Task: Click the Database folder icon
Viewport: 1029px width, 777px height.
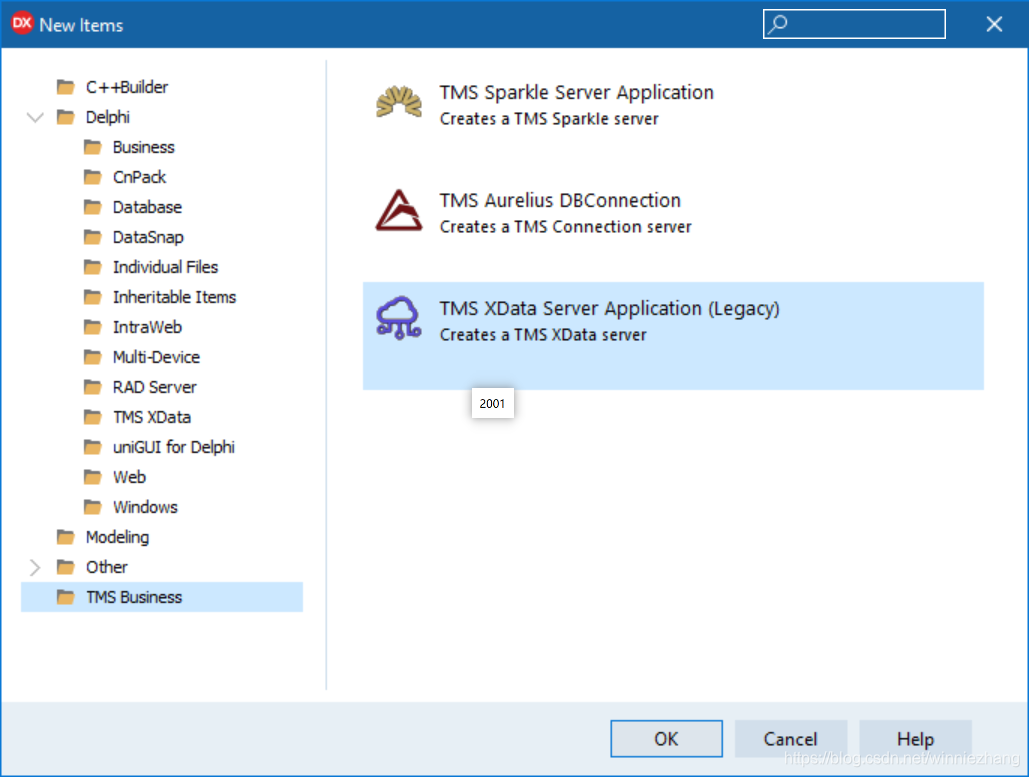Action: pyautogui.click(x=93, y=207)
